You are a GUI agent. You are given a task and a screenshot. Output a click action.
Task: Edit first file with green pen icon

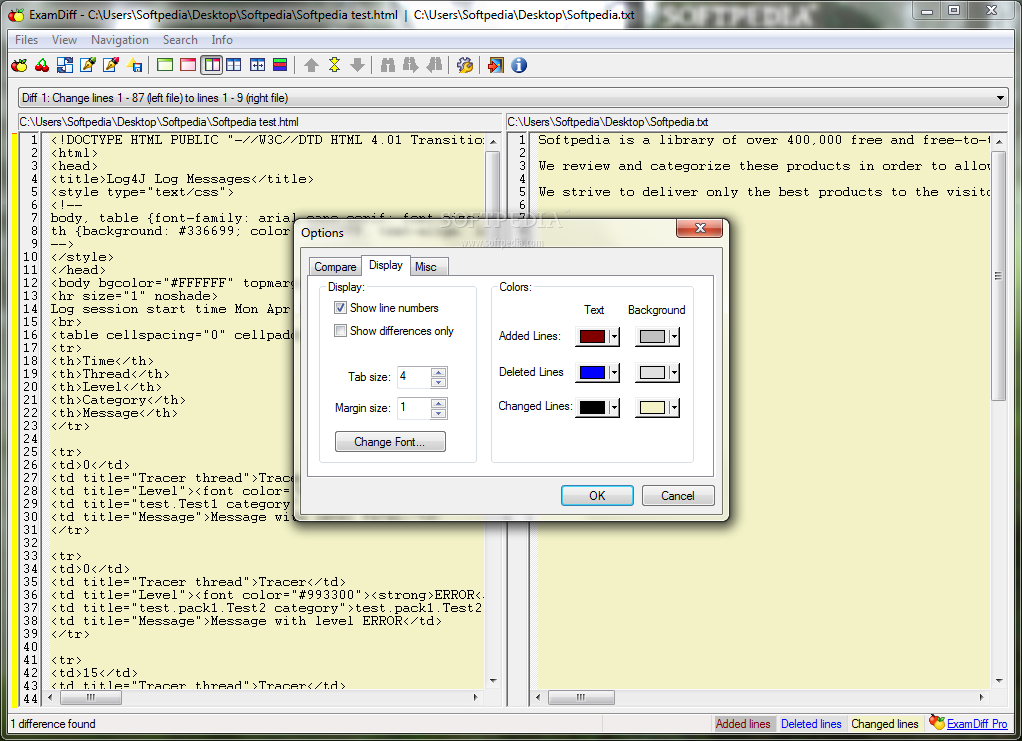pyautogui.click(x=88, y=65)
